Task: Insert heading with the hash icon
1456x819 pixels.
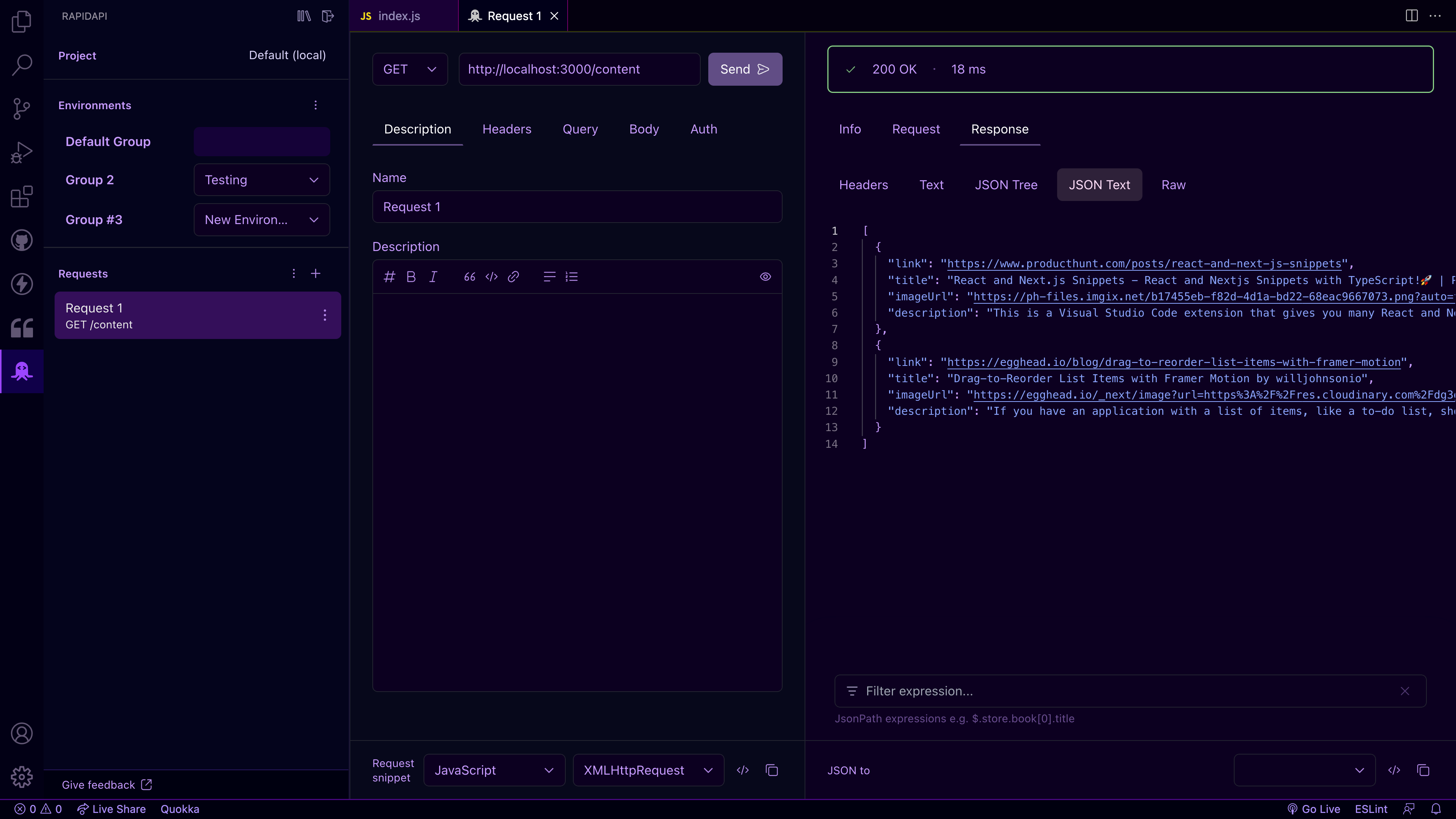Action: click(x=389, y=277)
